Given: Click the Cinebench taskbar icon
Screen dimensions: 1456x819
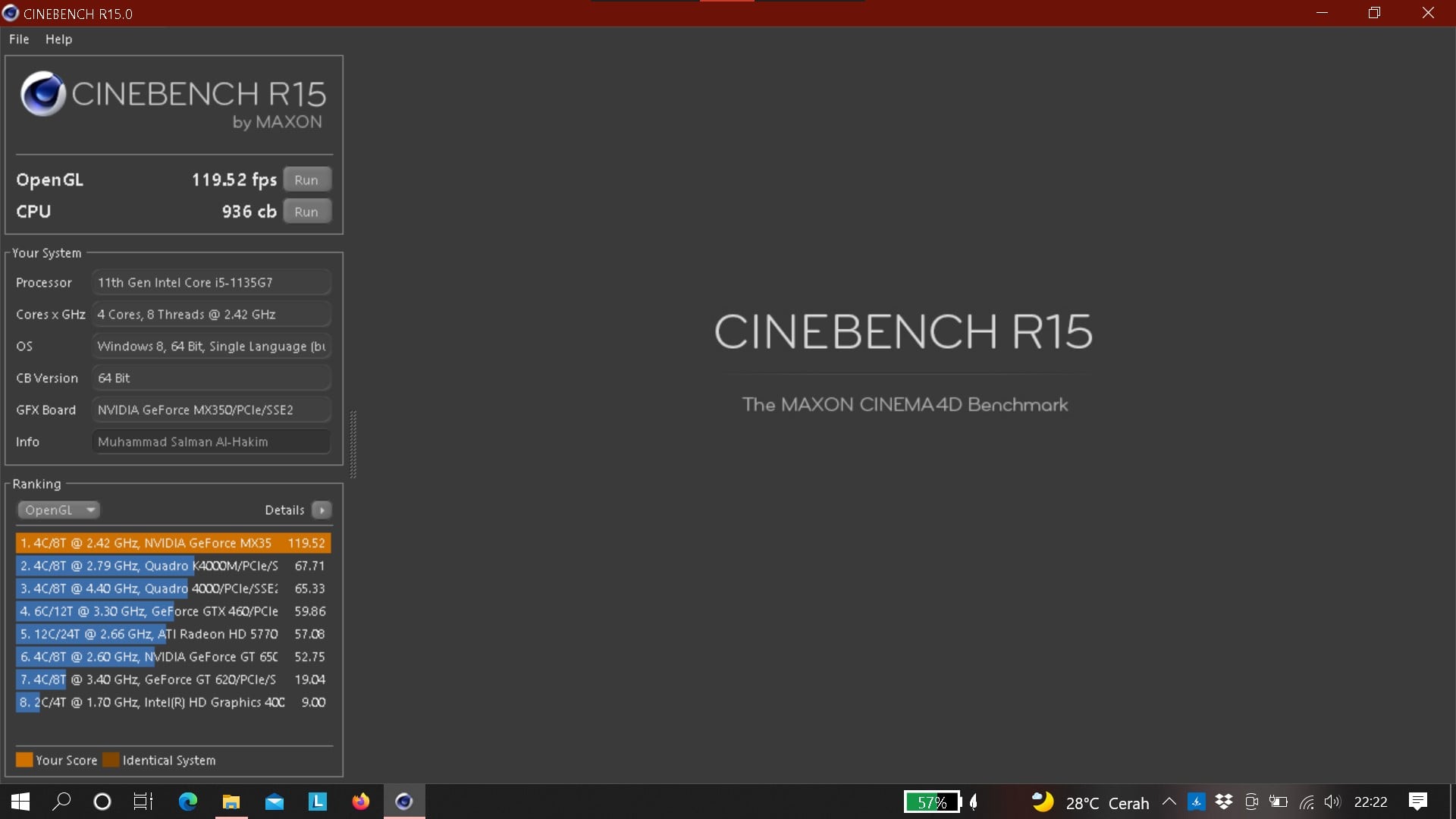Looking at the screenshot, I should click(x=404, y=802).
